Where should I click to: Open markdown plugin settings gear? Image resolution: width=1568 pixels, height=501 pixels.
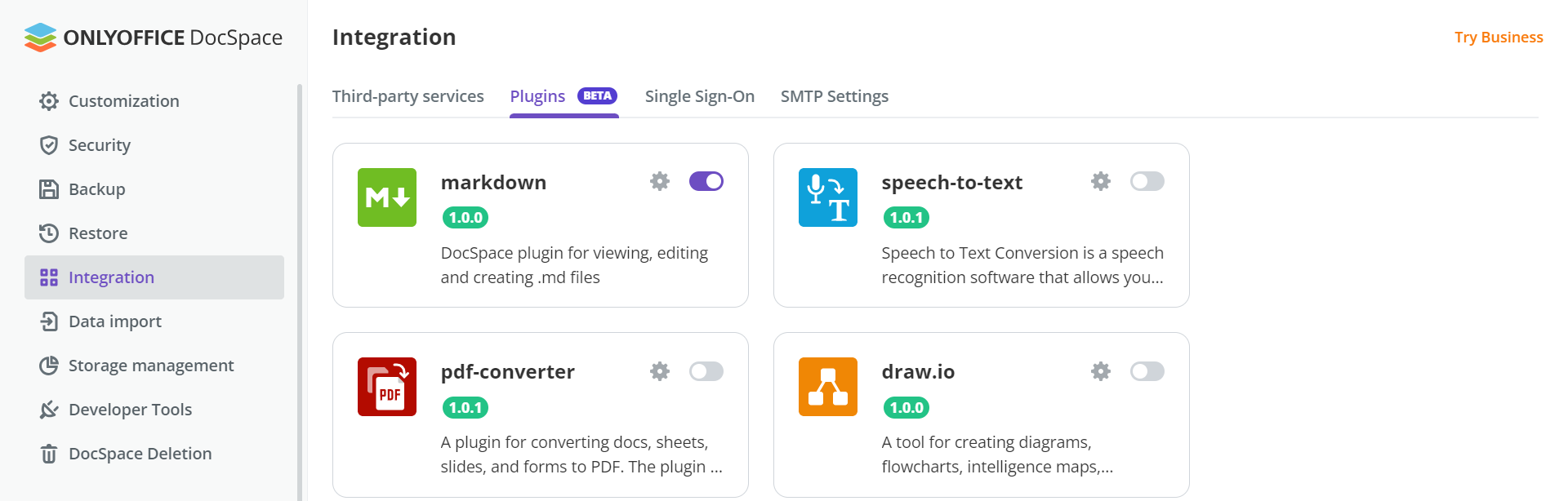660,181
